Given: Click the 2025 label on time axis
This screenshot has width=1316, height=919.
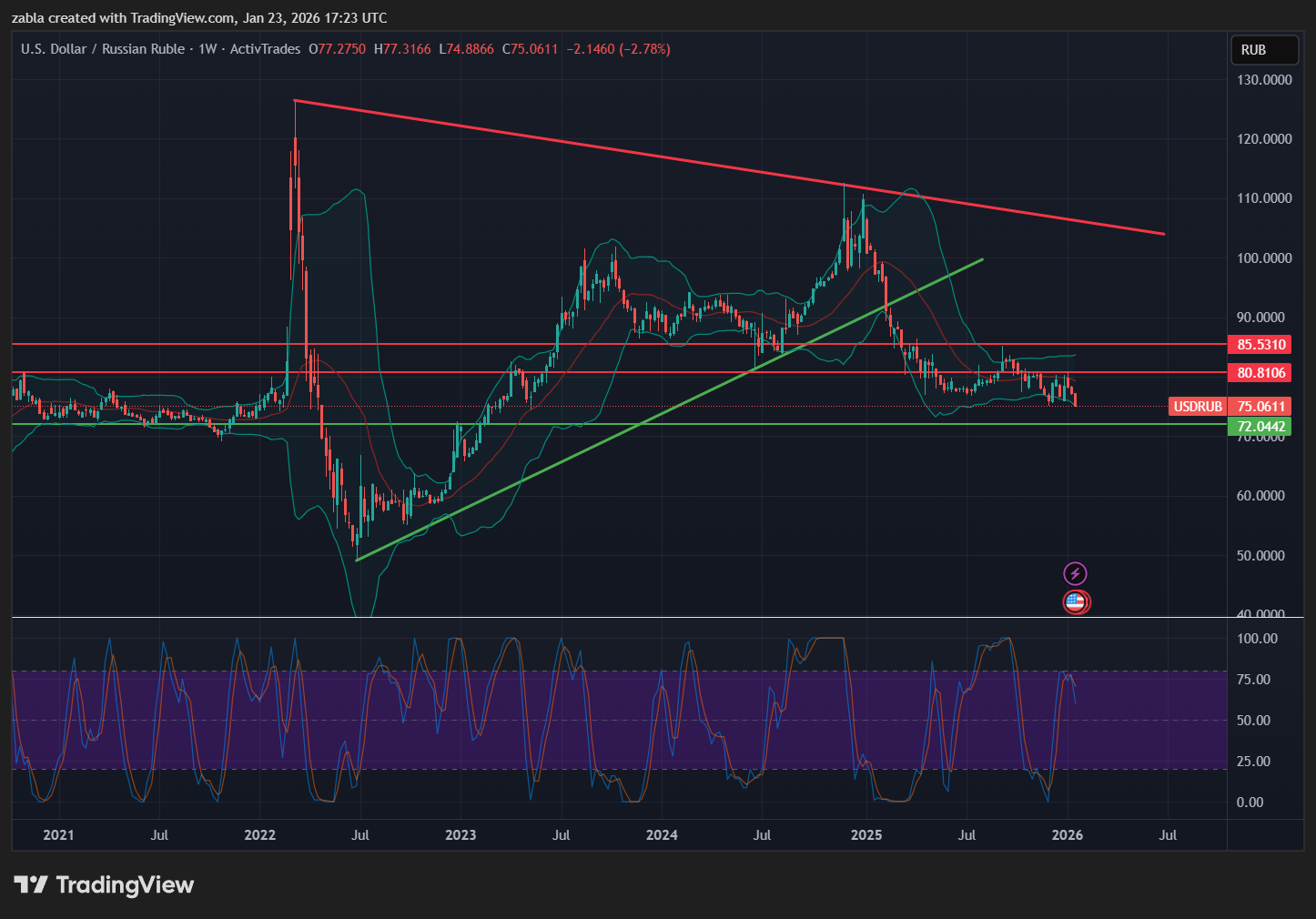Looking at the screenshot, I should [866, 834].
